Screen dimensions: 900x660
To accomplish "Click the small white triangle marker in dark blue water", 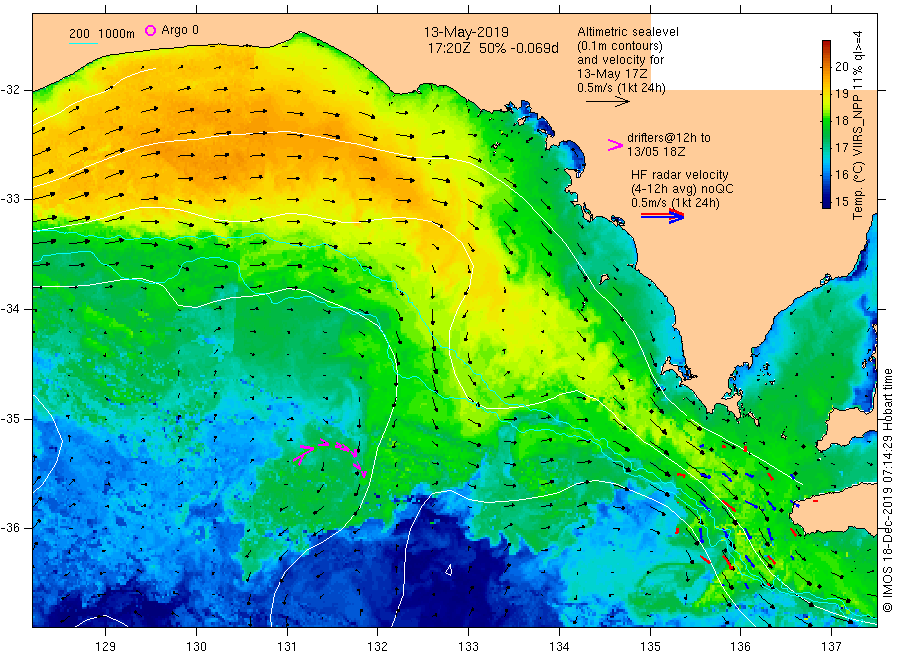I will [x=449, y=569].
